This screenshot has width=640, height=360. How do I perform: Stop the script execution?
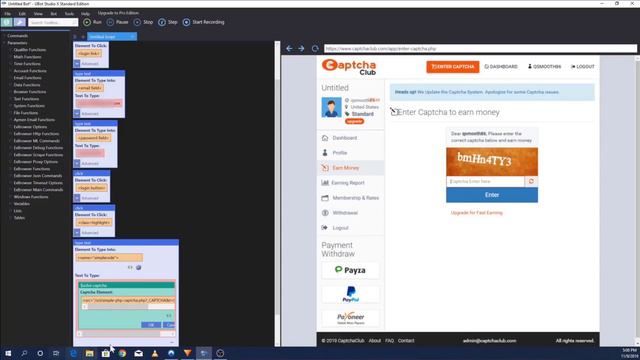pos(143,22)
